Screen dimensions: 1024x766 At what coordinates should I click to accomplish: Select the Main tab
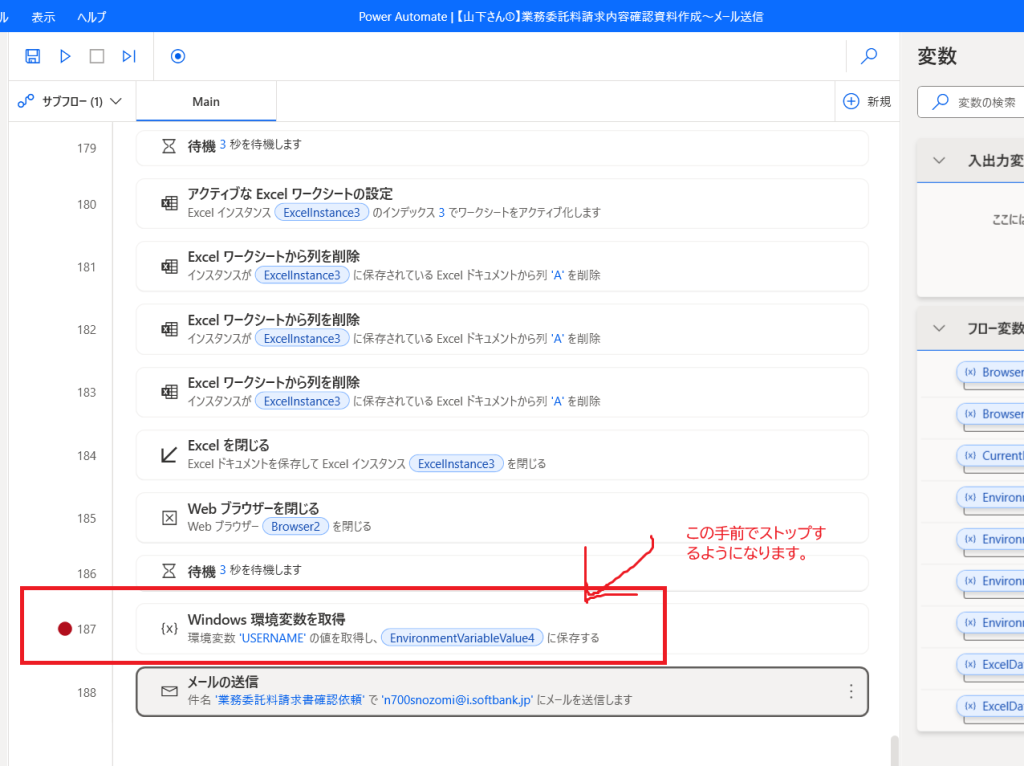[x=206, y=101]
